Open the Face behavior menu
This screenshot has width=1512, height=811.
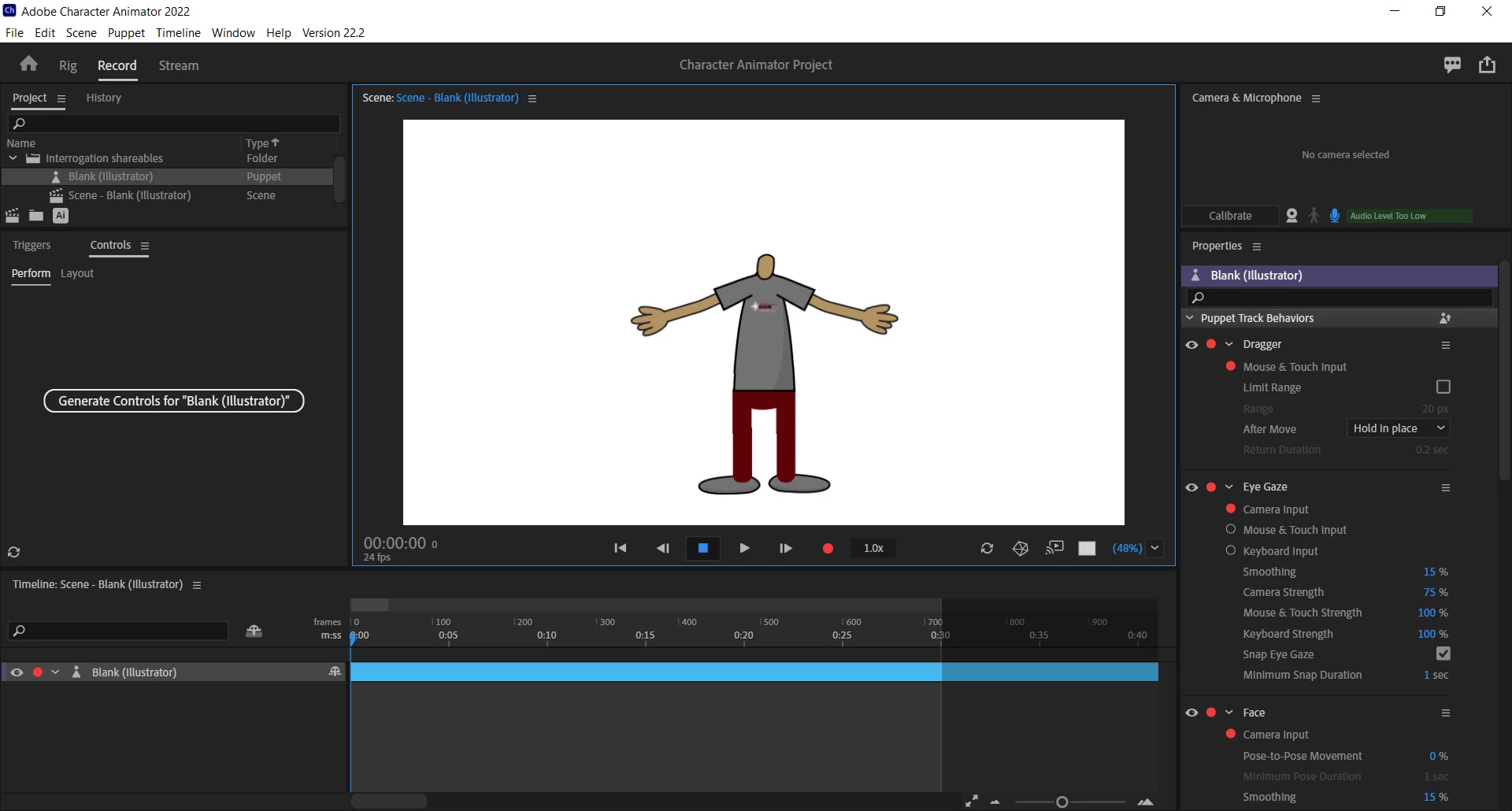(x=1446, y=713)
